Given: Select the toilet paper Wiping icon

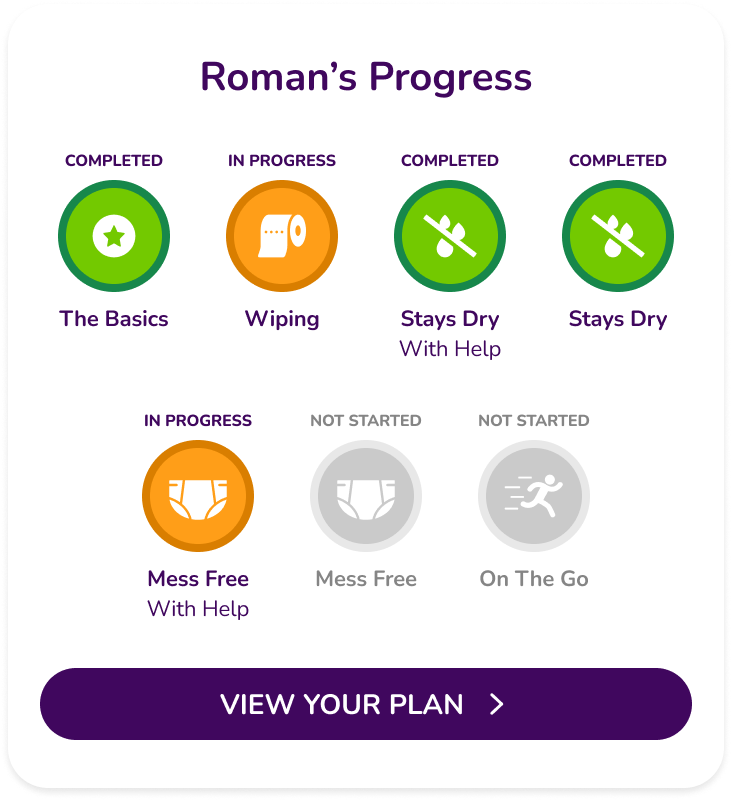Looking at the screenshot, I should [282, 236].
